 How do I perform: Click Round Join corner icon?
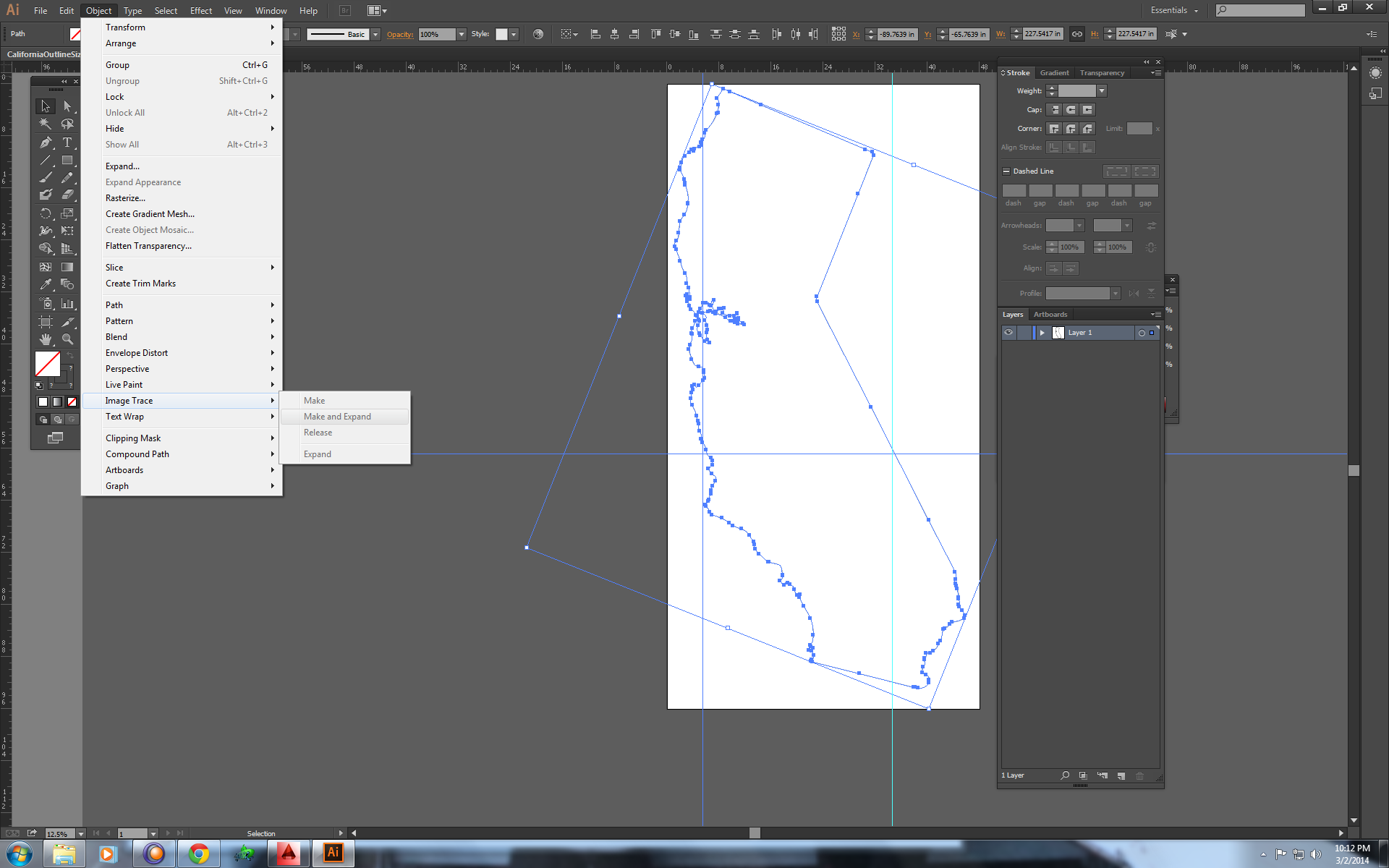pos(1071,129)
